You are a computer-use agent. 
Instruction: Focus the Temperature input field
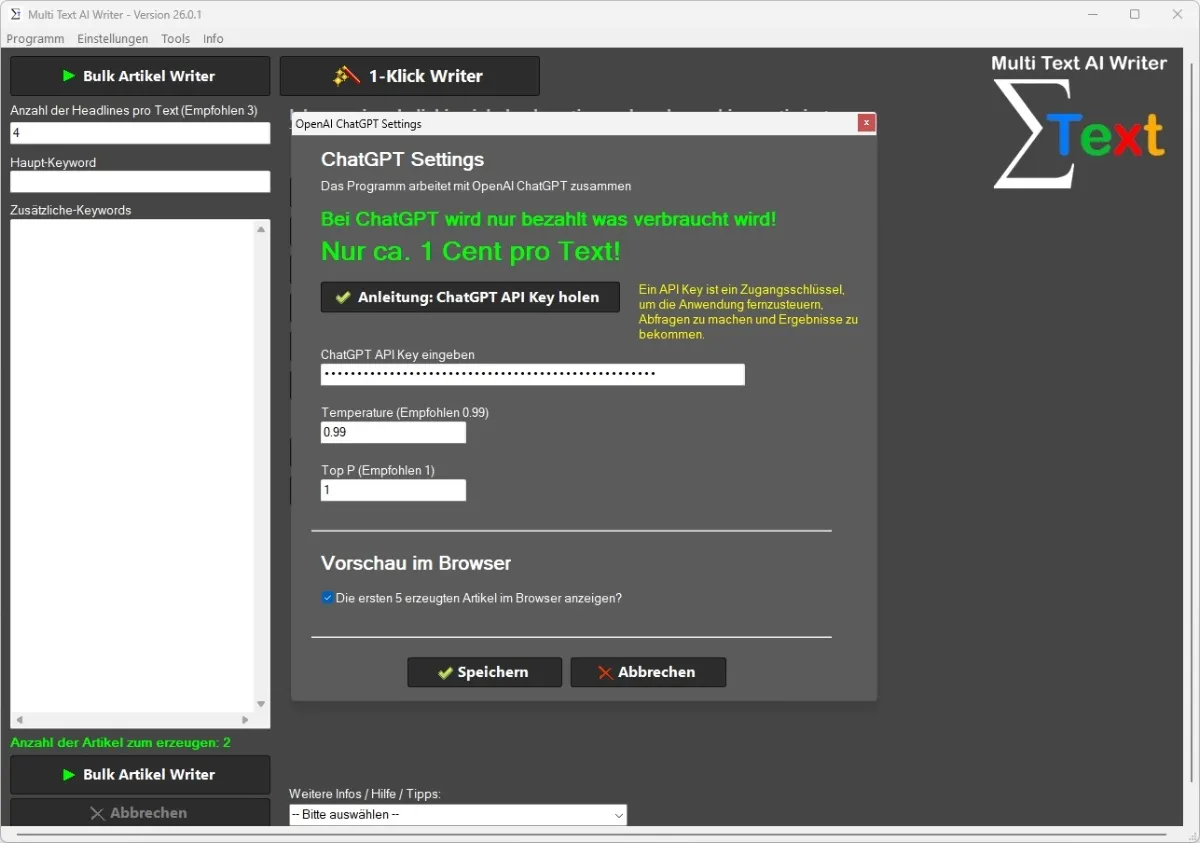(x=393, y=432)
